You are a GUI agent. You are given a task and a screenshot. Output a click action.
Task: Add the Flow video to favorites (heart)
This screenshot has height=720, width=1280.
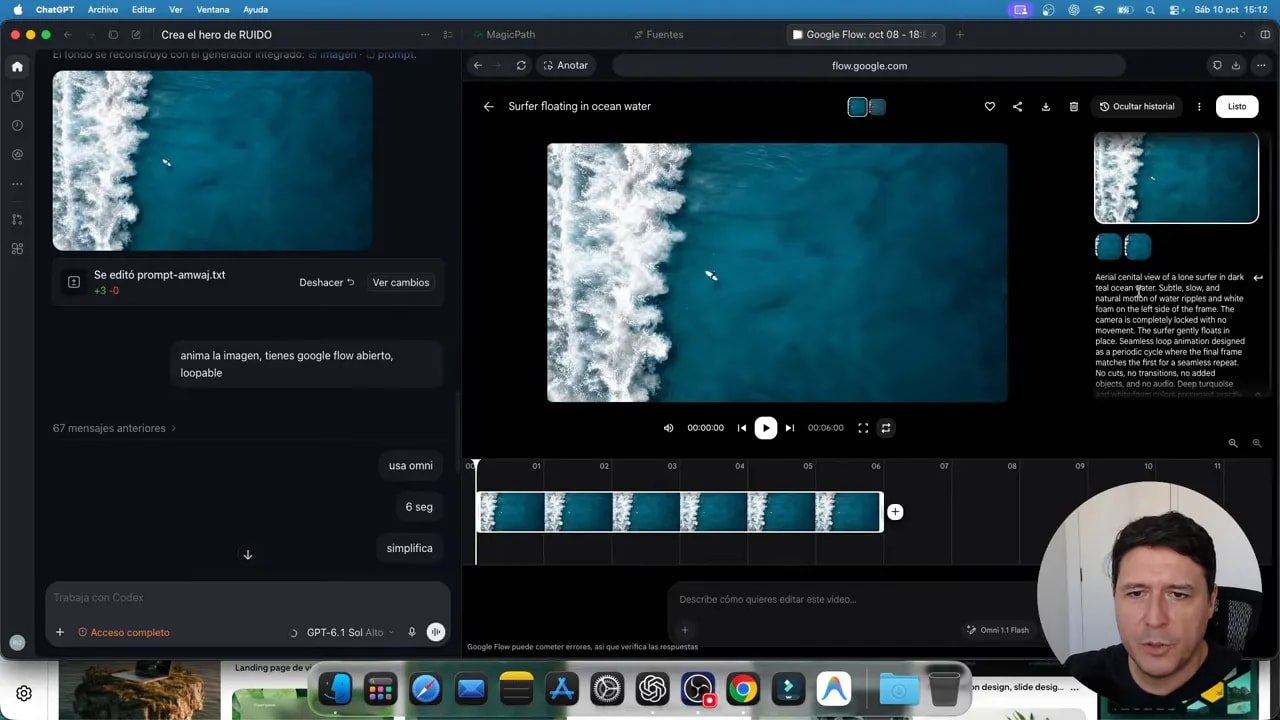[x=990, y=107]
